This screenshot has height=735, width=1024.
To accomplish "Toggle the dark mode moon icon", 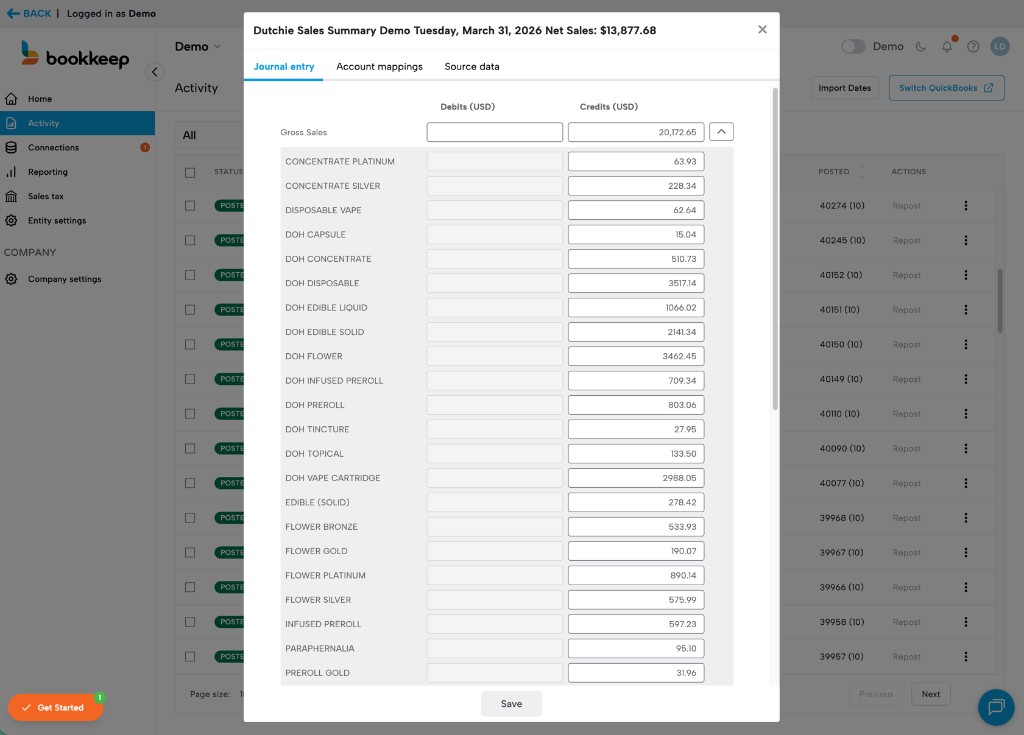I will [x=921, y=47].
